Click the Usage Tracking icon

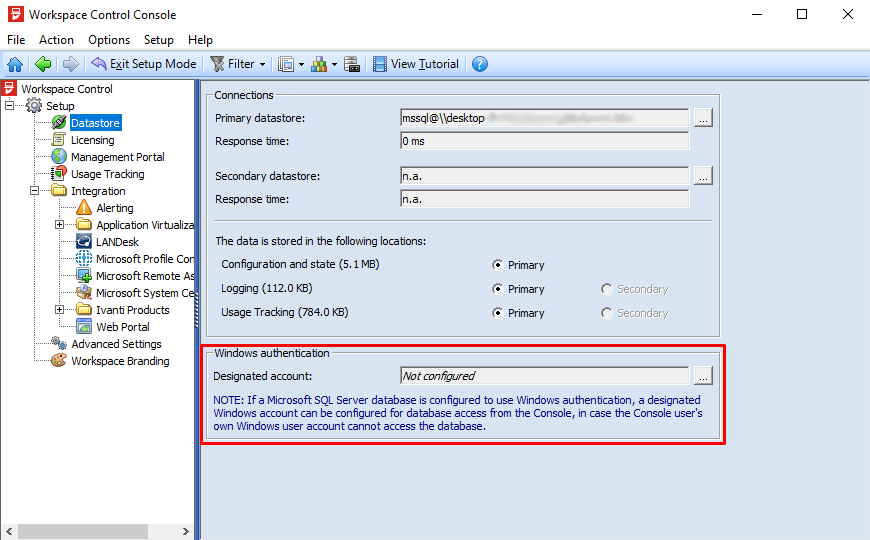coord(59,174)
